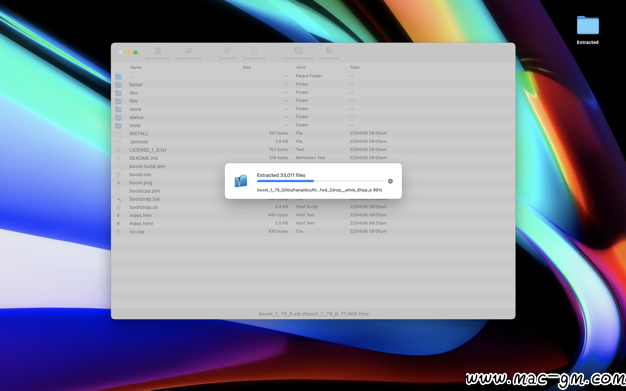Click the Open Archive toolbar icon
626x391 pixels.
[189, 51]
